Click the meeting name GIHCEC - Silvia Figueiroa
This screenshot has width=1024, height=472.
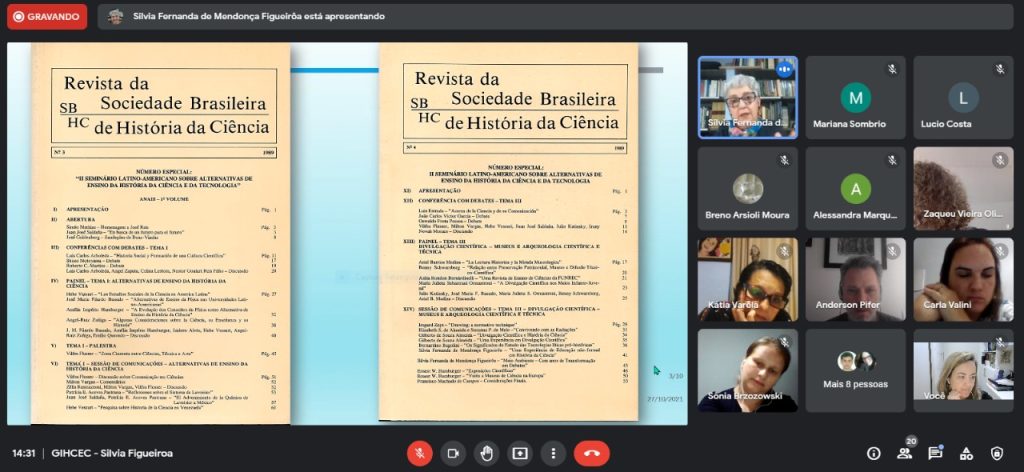112,453
